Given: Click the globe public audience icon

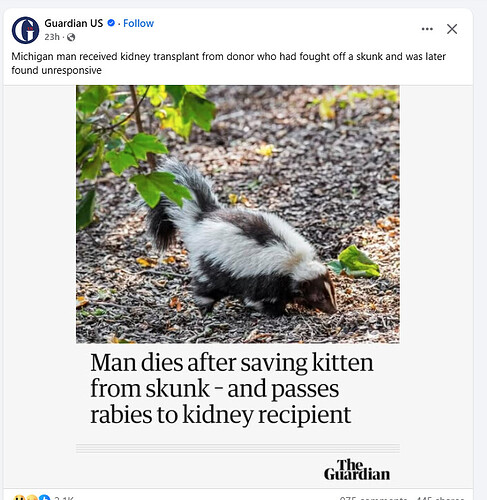Looking at the screenshot, I should tap(71, 37).
